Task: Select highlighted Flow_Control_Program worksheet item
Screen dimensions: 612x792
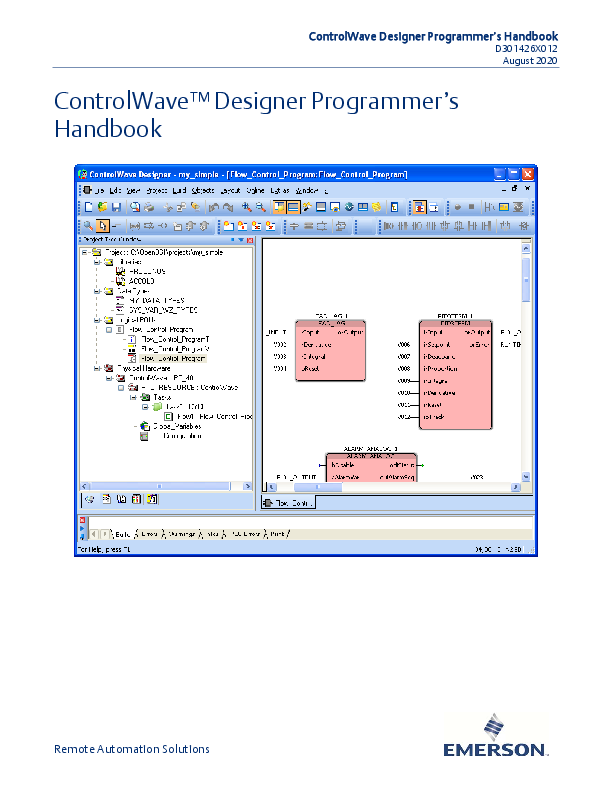Action: (x=173, y=359)
